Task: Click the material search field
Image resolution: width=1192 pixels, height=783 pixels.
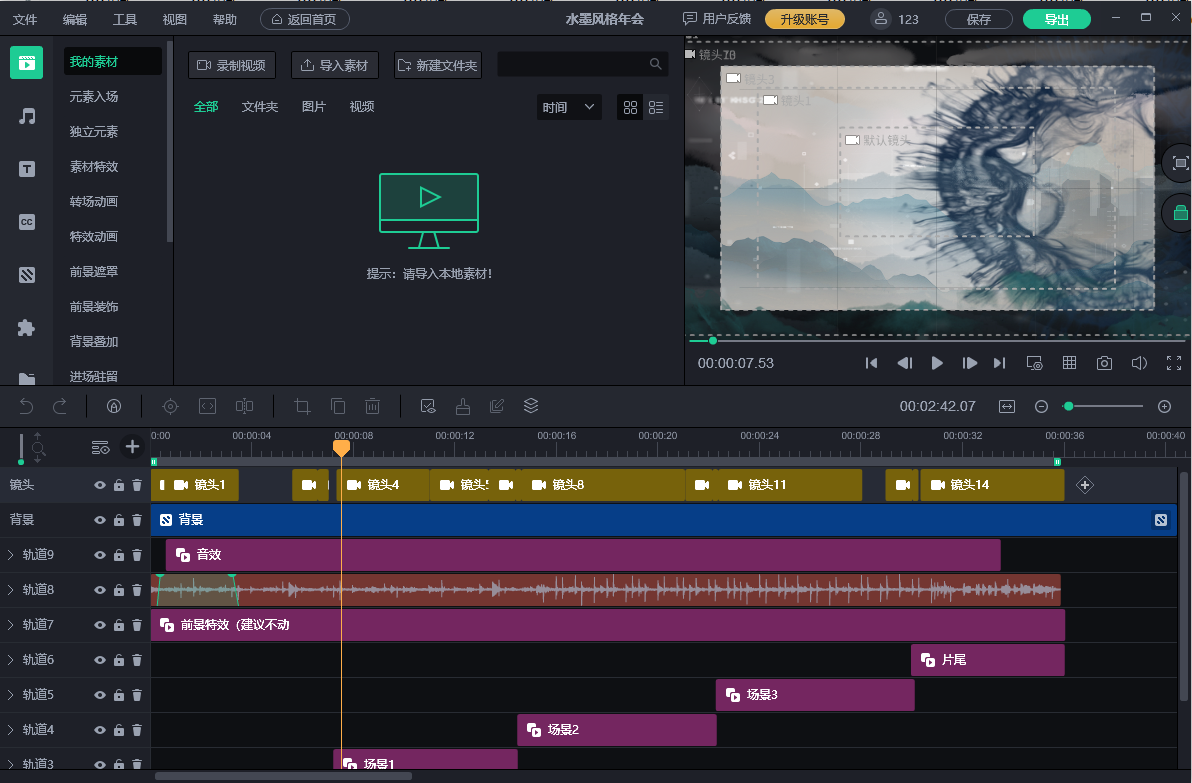Action: [x=582, y=65]
